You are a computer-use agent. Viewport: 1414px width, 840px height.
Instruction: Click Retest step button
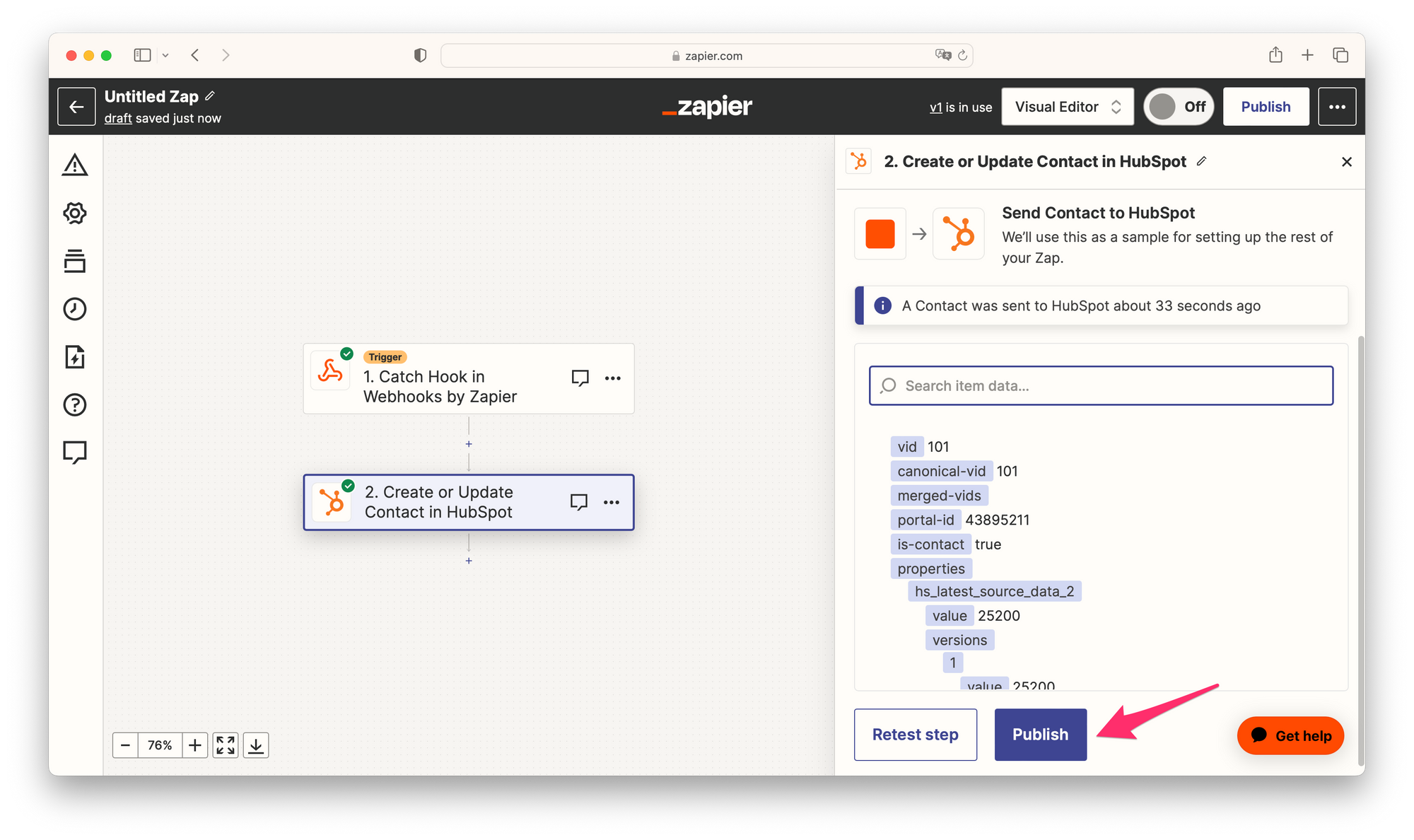pyautogui.click(x=915, y=735)
